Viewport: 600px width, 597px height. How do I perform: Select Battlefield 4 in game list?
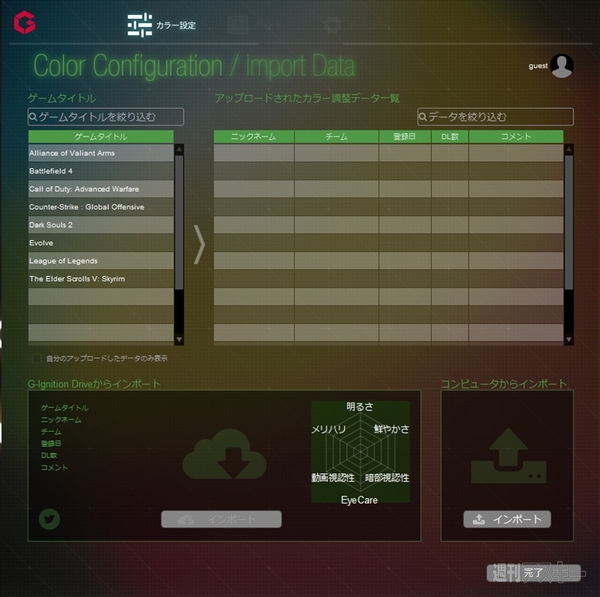101,171
